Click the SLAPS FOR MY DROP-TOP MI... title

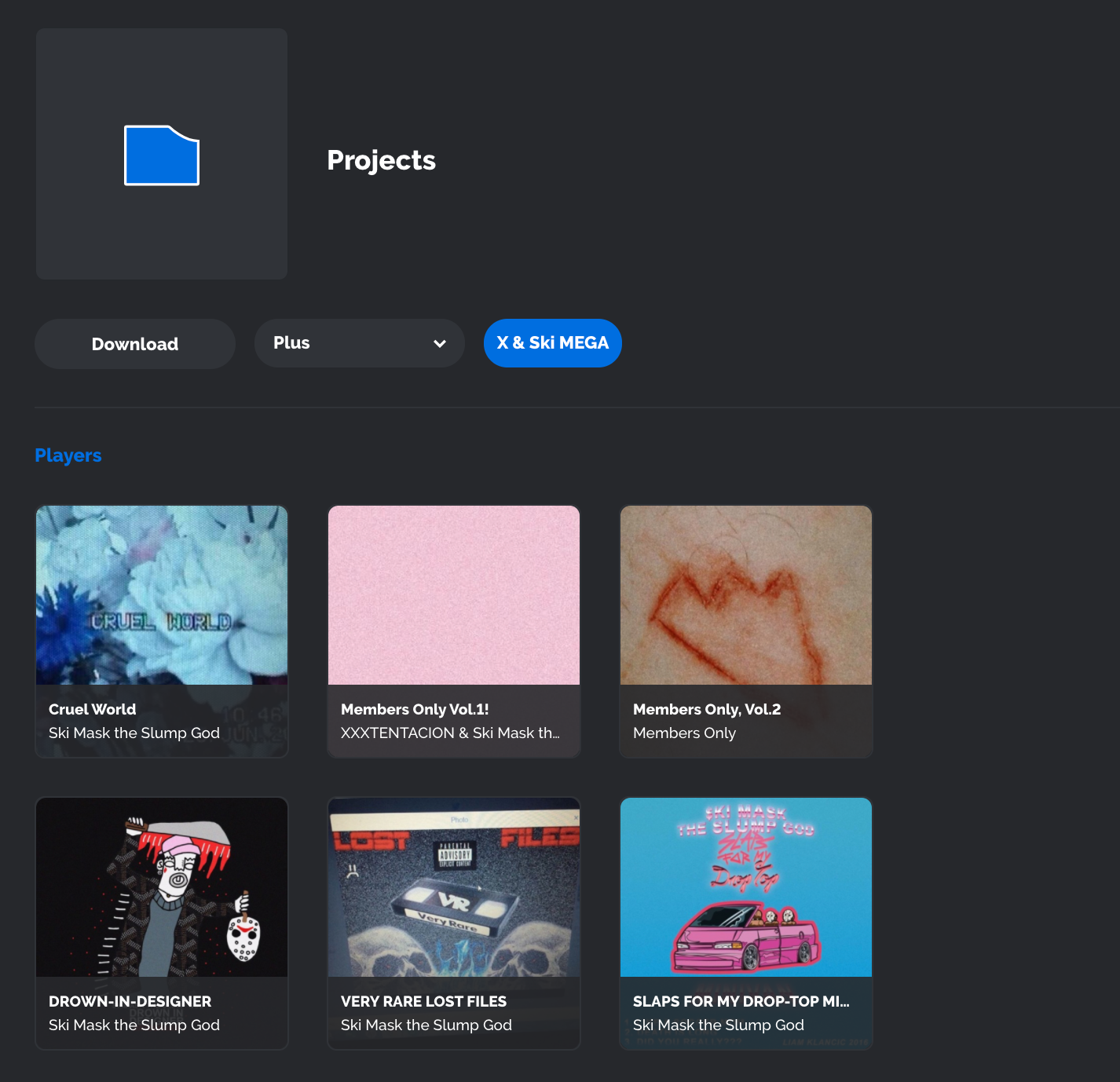[741, 1001]
